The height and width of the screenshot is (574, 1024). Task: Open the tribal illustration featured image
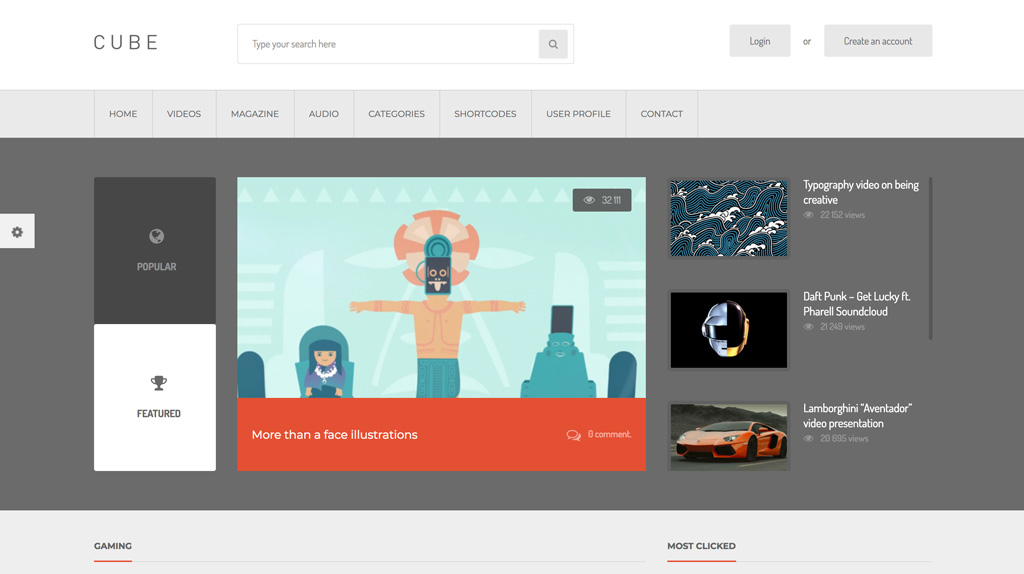(441, 287)
